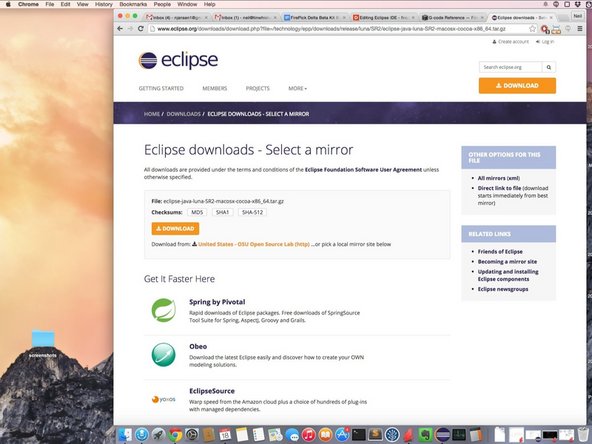Click the Obeo green globe logo

pyautogui.click(x=163, y=355)
